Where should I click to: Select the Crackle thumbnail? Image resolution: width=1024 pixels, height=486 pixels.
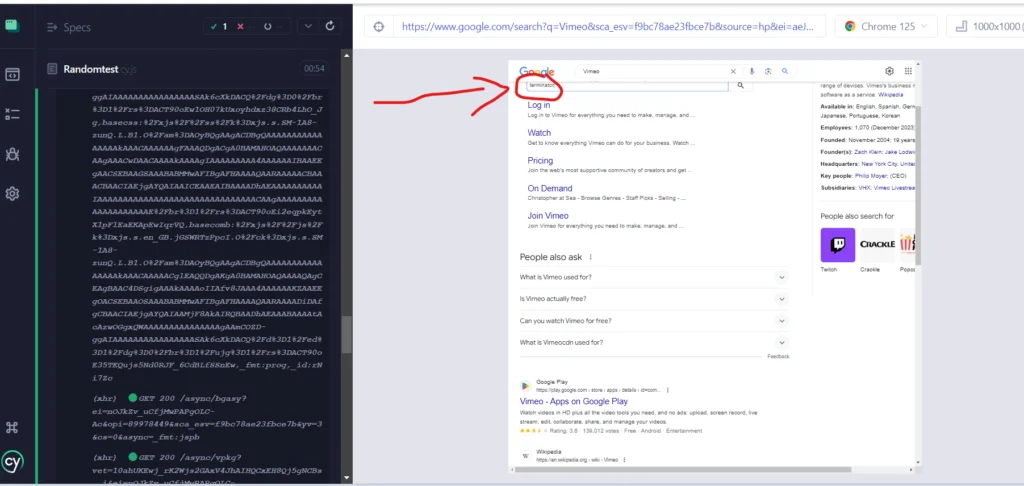pos(877,244)
